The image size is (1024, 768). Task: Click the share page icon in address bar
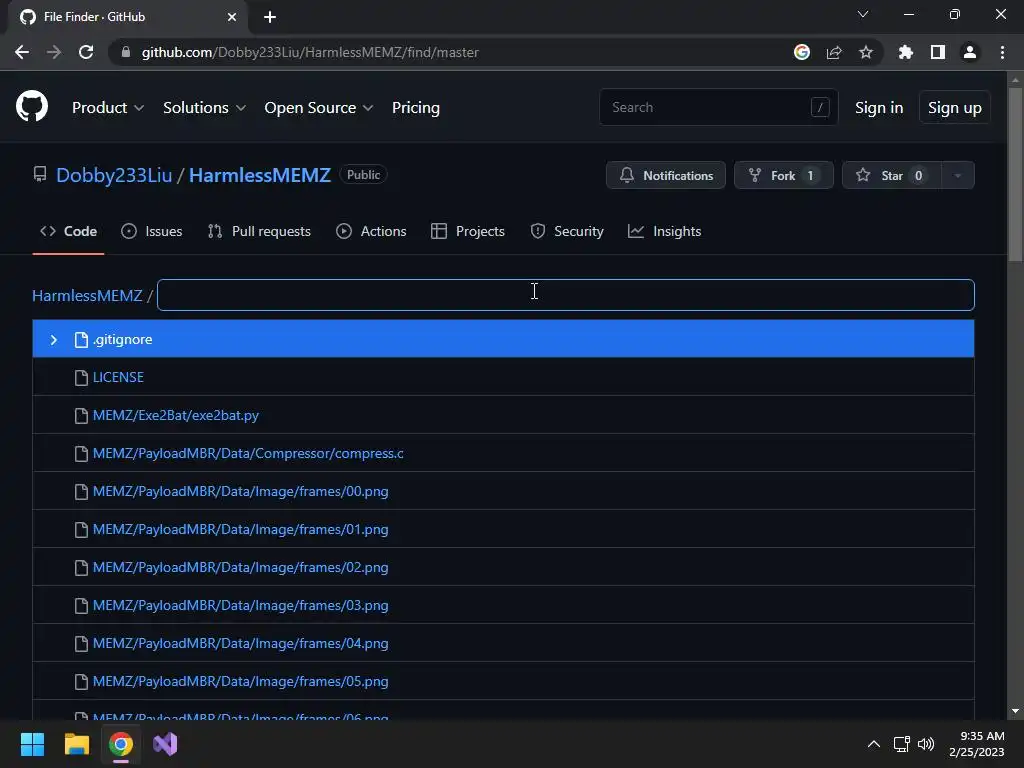[x=834, y=52]
